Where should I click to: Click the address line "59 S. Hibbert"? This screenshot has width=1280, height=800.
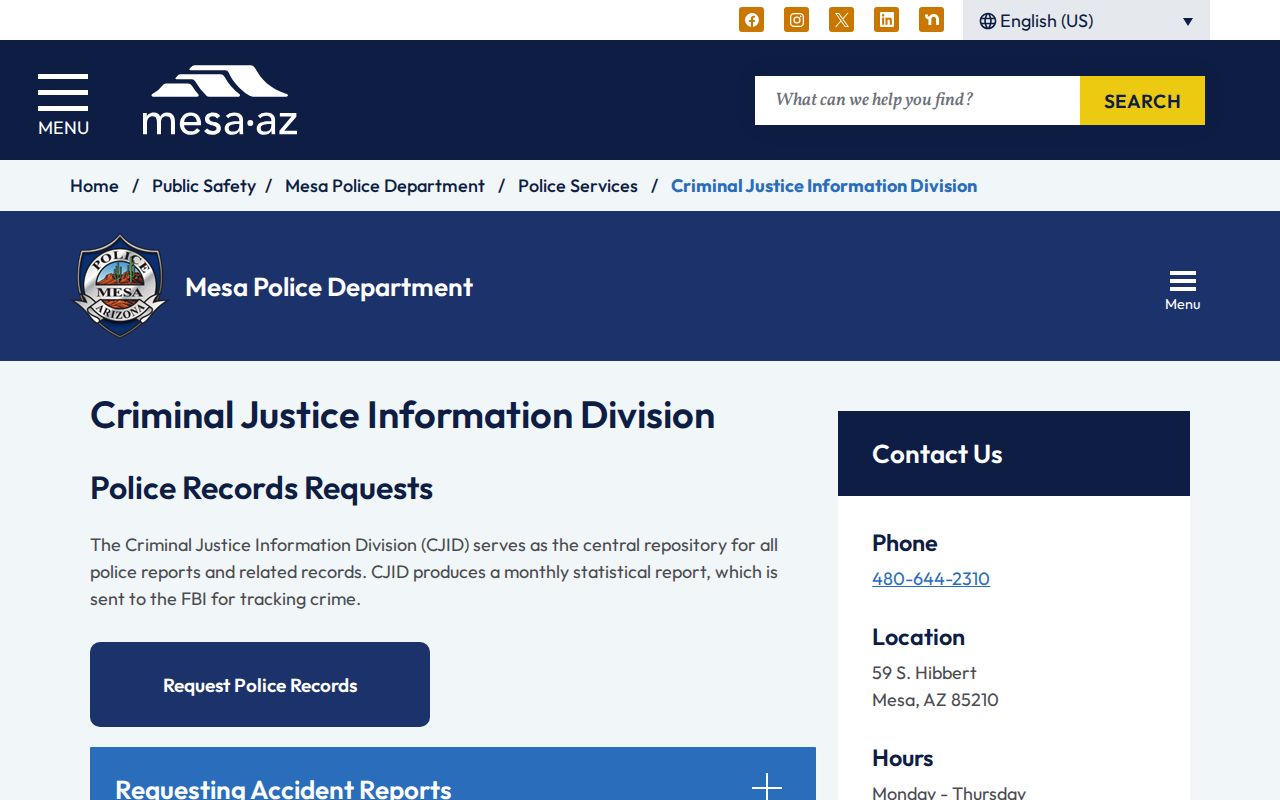(x=924, y=673)
